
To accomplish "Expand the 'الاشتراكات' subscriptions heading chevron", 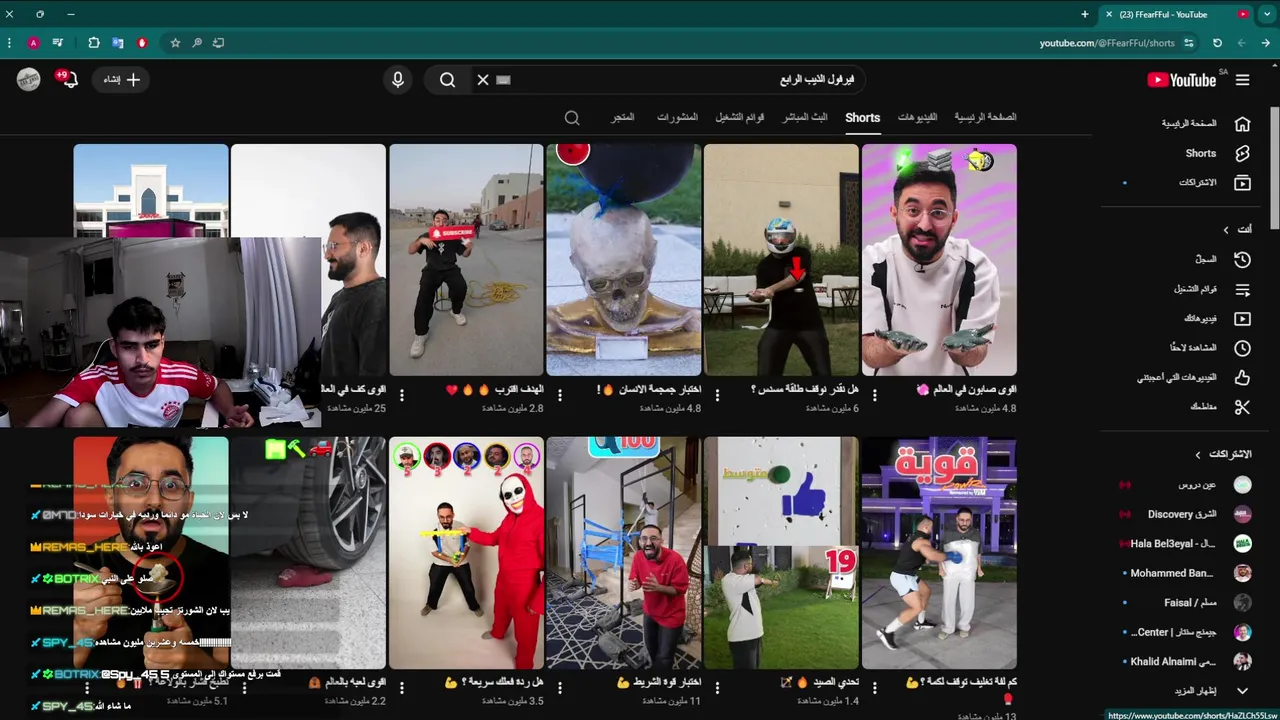I will pos(1197,455).
